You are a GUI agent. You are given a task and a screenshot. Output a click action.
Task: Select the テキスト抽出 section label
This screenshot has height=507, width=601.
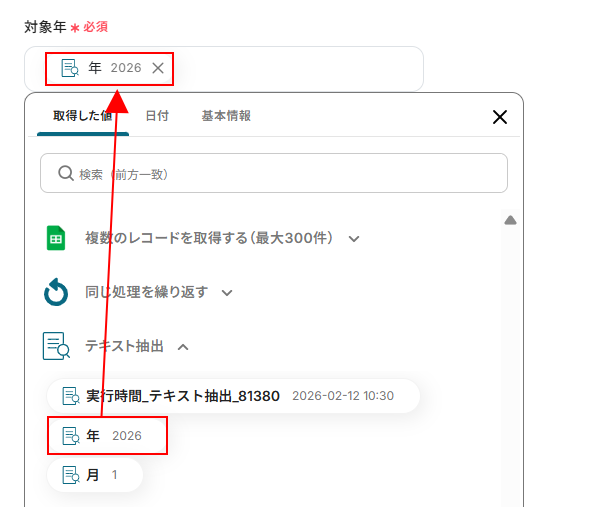click(124, 346)
